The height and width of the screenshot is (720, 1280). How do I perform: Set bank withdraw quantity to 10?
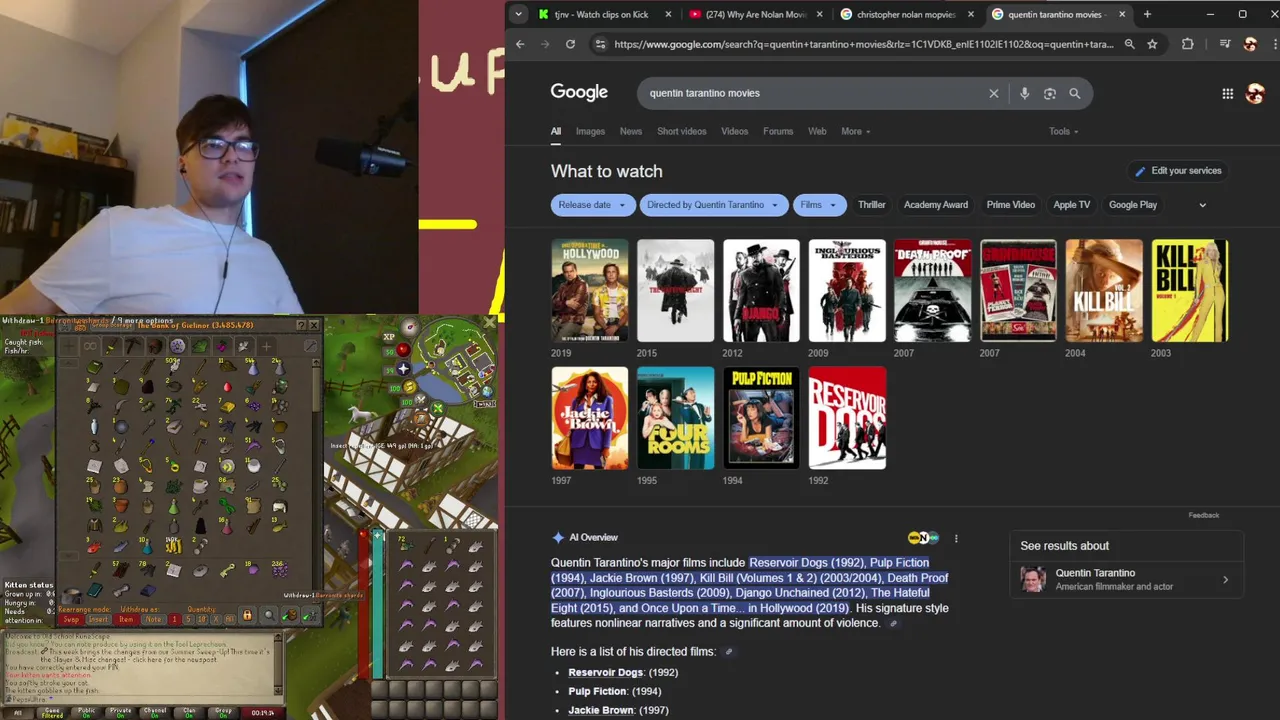[x=202, y=619]
